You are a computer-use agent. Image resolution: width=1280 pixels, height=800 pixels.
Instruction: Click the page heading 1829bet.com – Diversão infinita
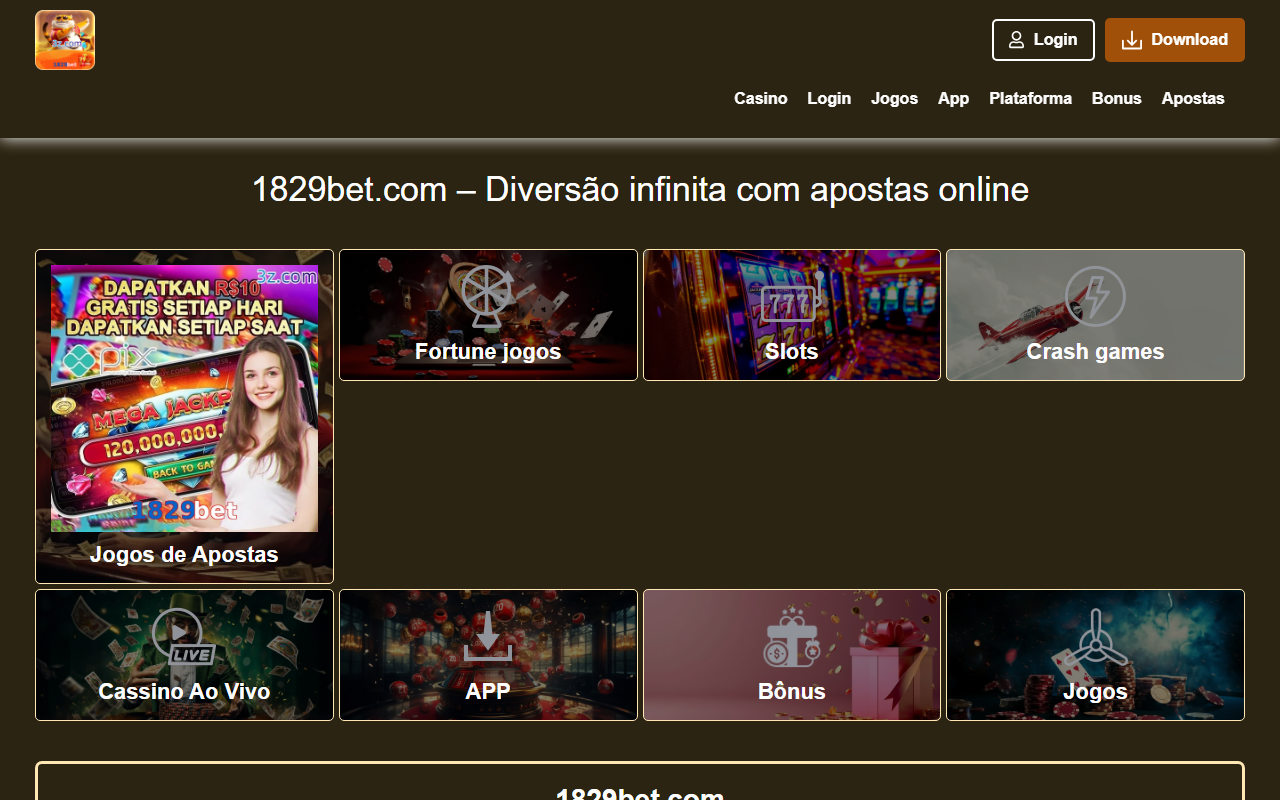[640, 189]
